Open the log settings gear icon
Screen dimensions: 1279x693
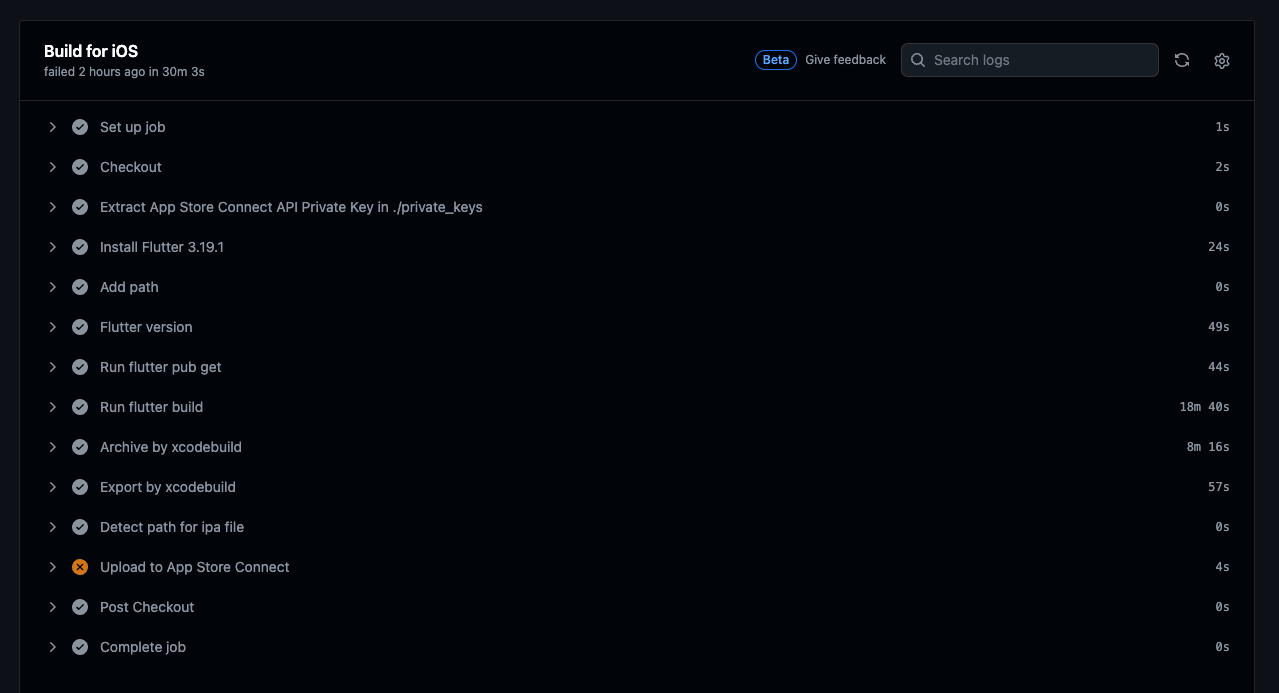point(1222,60)
